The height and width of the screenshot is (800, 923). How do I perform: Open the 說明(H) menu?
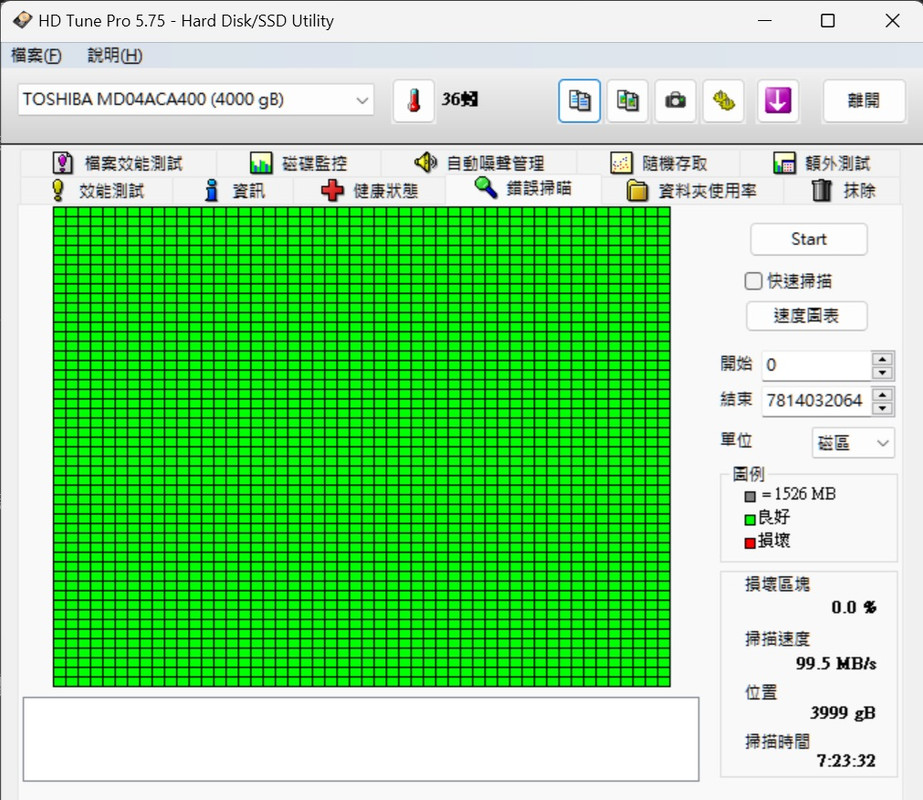coord(115,55)
